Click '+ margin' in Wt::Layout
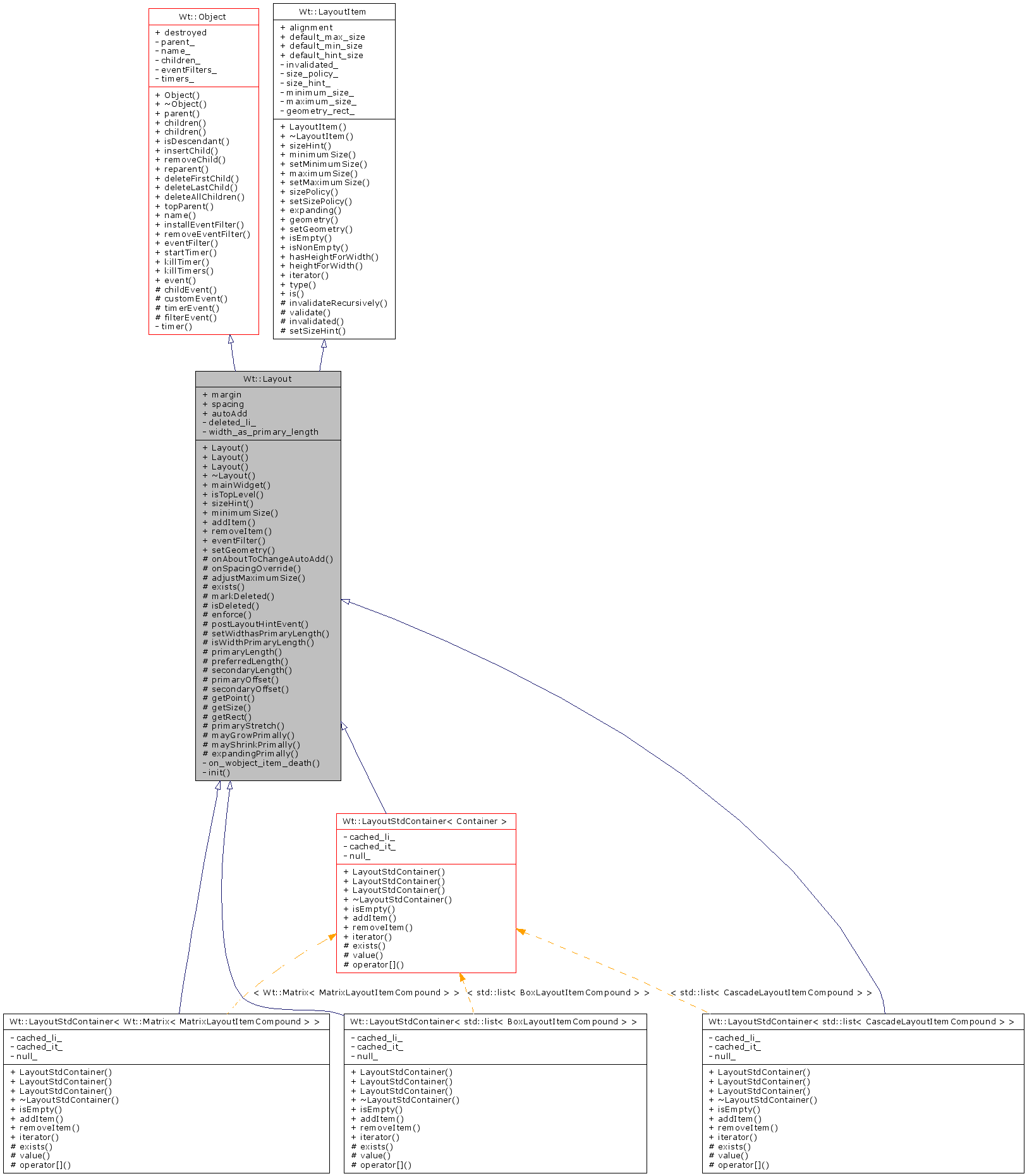This screenshot has height=1176, width=1027. [x=222, y=395]
